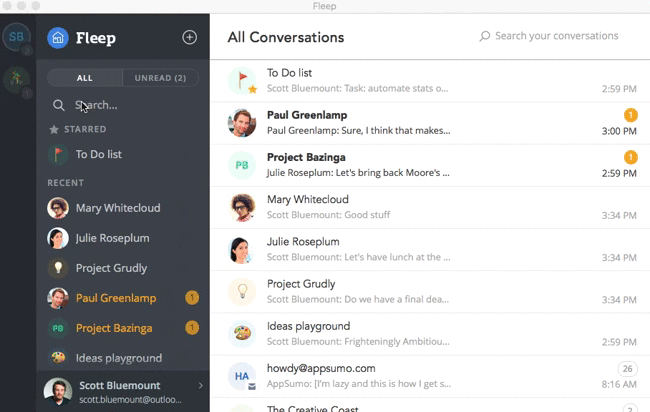Open the second account avatar in the left rail
Image resolution: width=650 pixels, height=412 pixels.
point(16,79)
